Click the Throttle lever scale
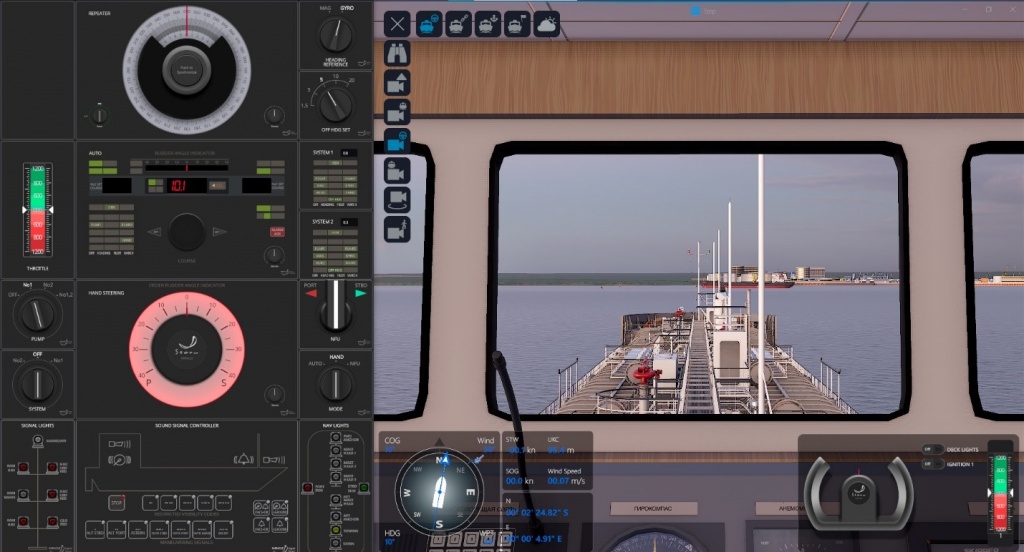Image resolution: width=1024 pixels, height=552 pixels. [x=37, y=210]
